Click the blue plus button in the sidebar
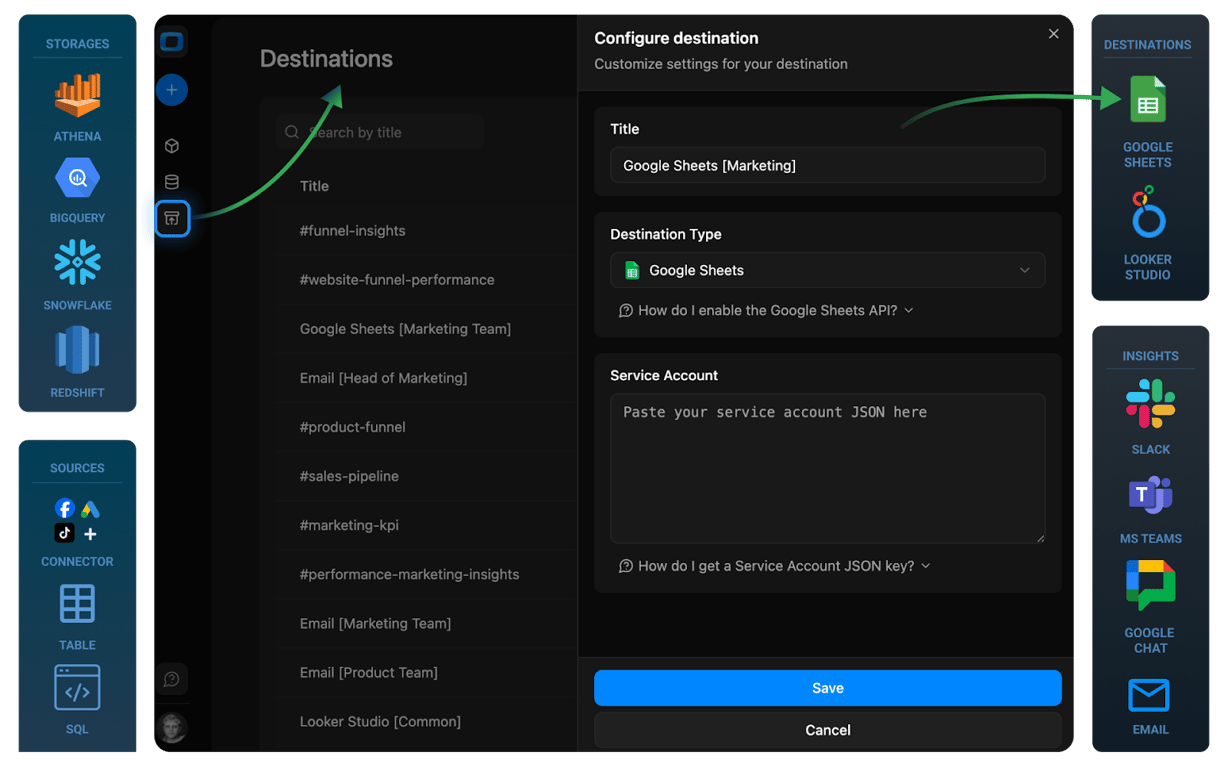The height and width of the screenshot is (768, 1228). [172, 90]
